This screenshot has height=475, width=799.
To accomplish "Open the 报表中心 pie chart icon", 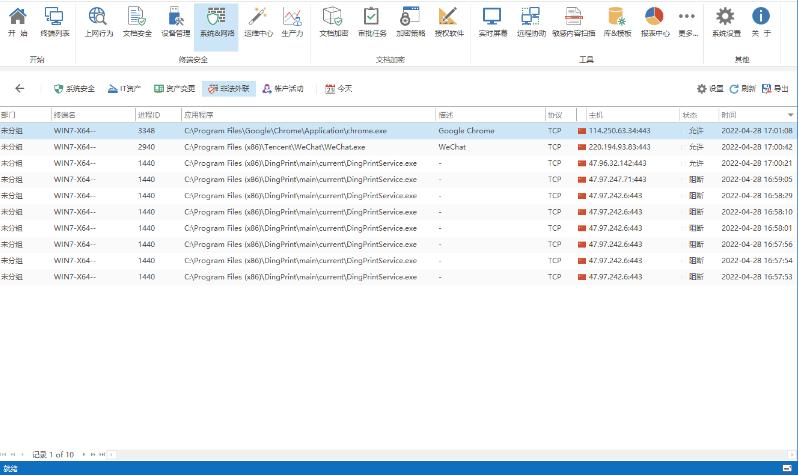I will point(655,21).
